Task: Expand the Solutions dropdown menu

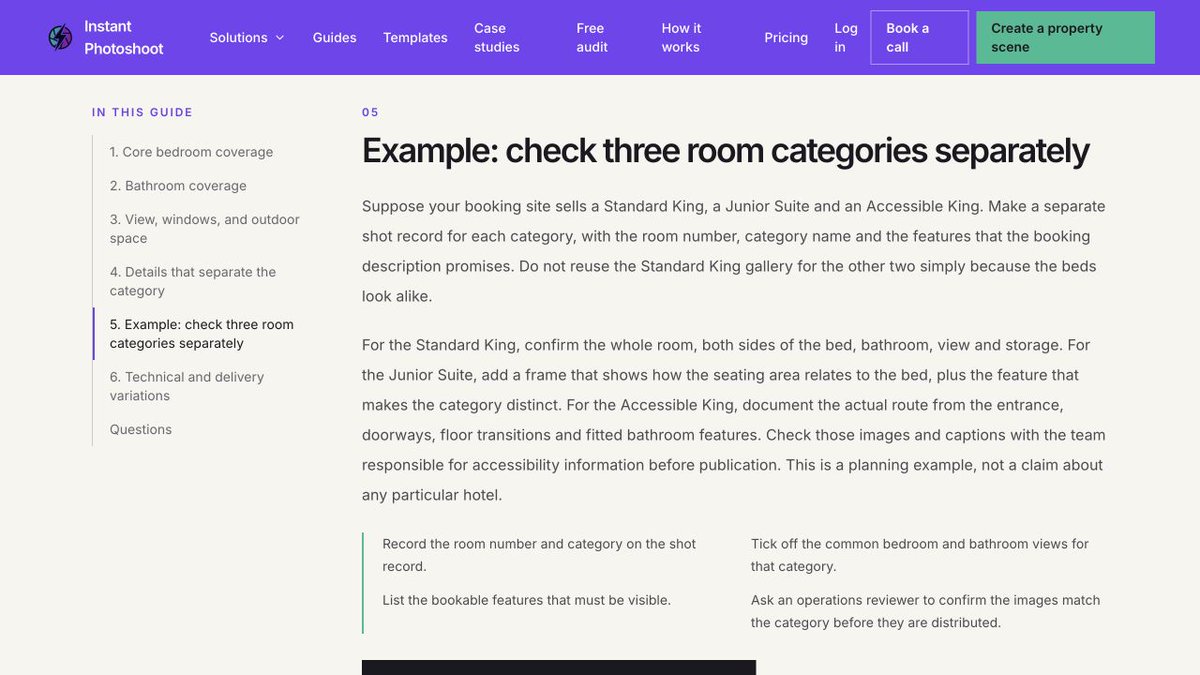Action: 247,37
